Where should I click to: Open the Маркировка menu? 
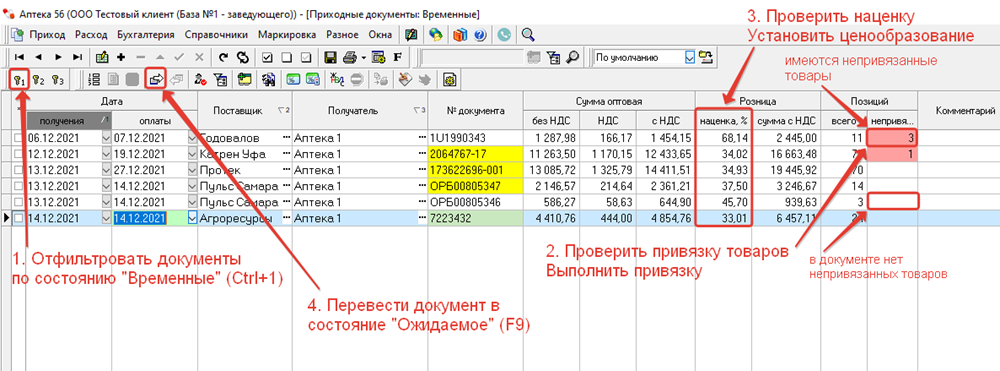(x=287, y=34)
